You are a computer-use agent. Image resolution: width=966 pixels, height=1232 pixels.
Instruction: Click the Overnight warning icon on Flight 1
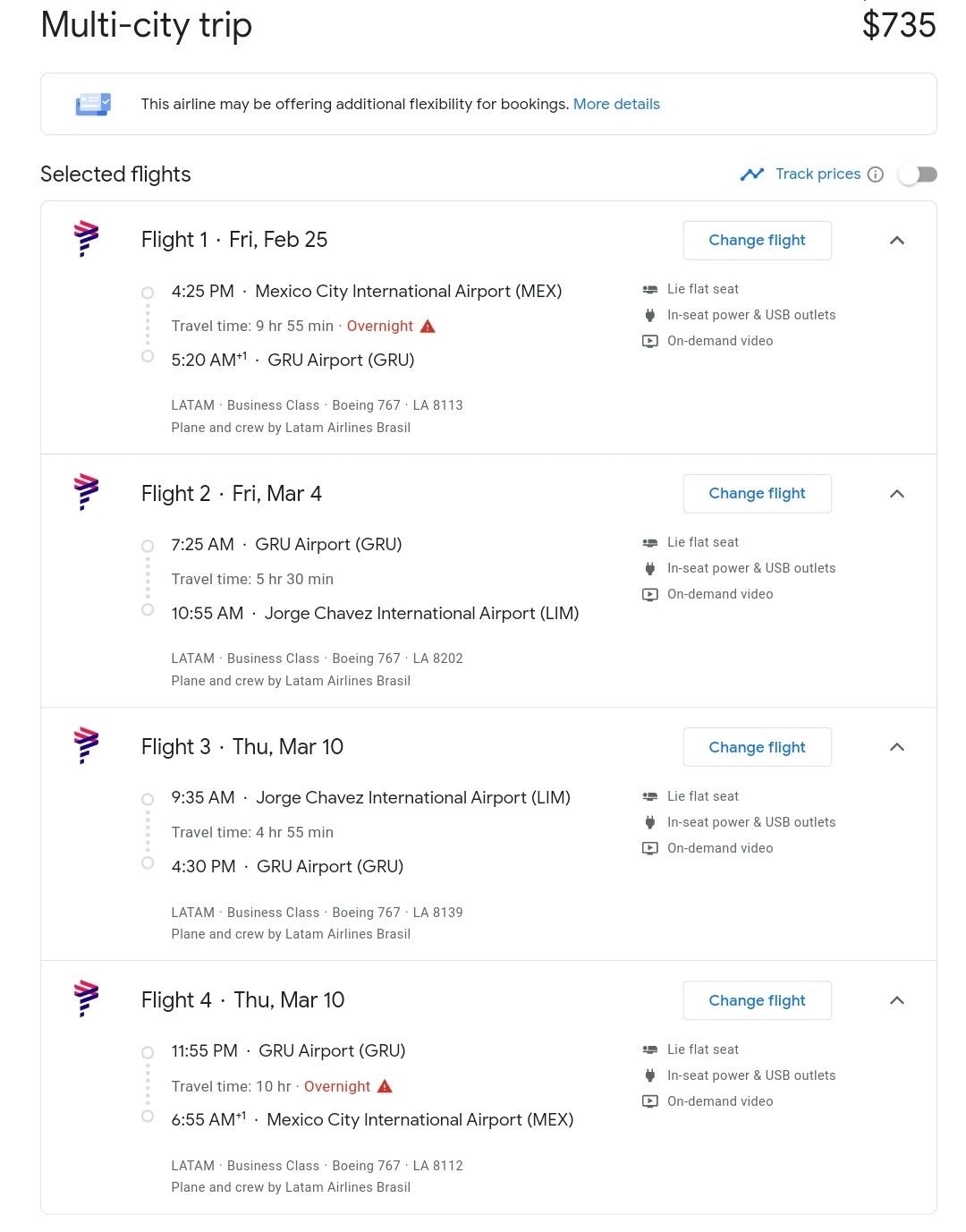click(428, 327)
